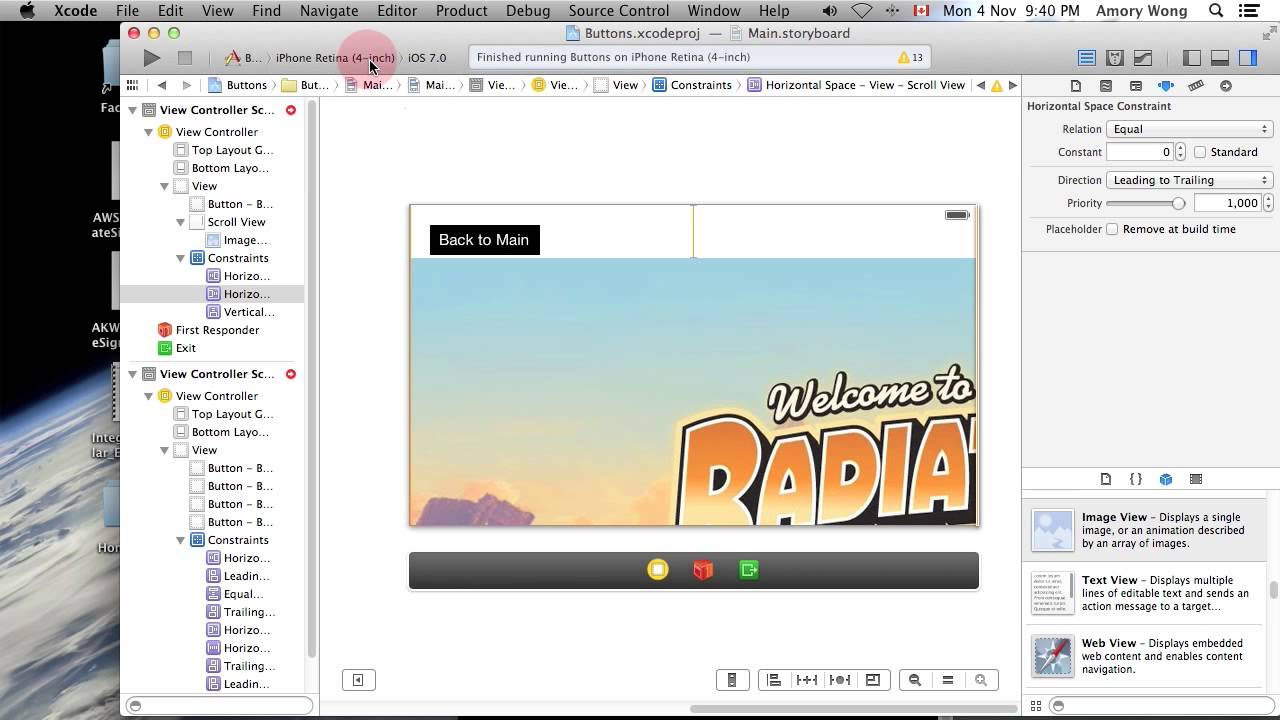Switch library to icon grid view
This screenshot has width=1280, height=720.
[1036, 705]
